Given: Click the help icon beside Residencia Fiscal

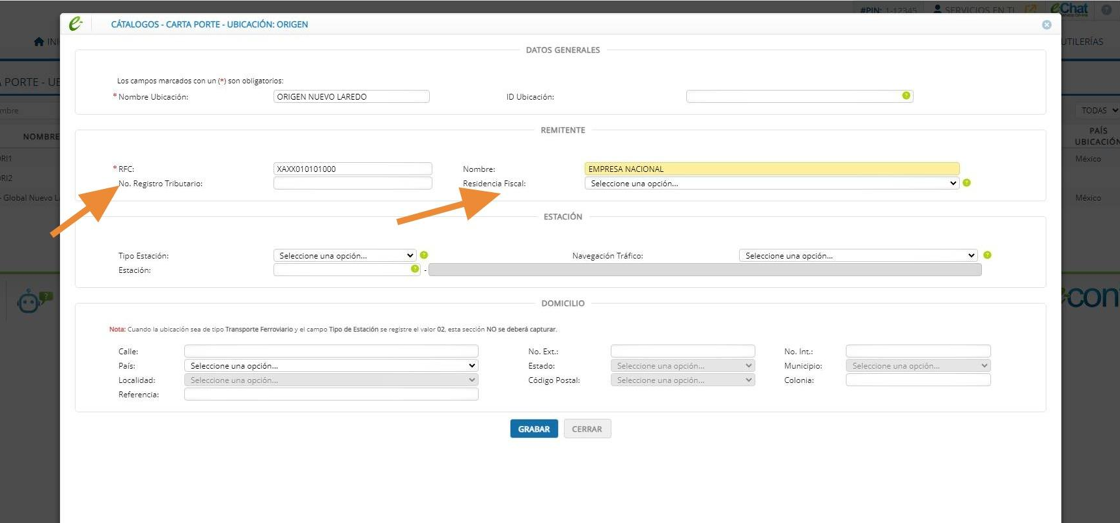Looking at the screenshot, I should click(966, 183).
